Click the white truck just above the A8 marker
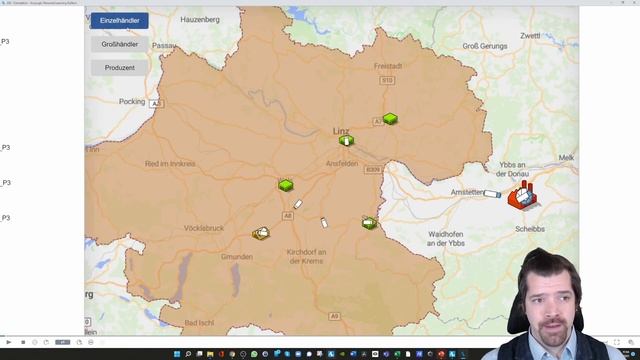 tap(298, 204)
